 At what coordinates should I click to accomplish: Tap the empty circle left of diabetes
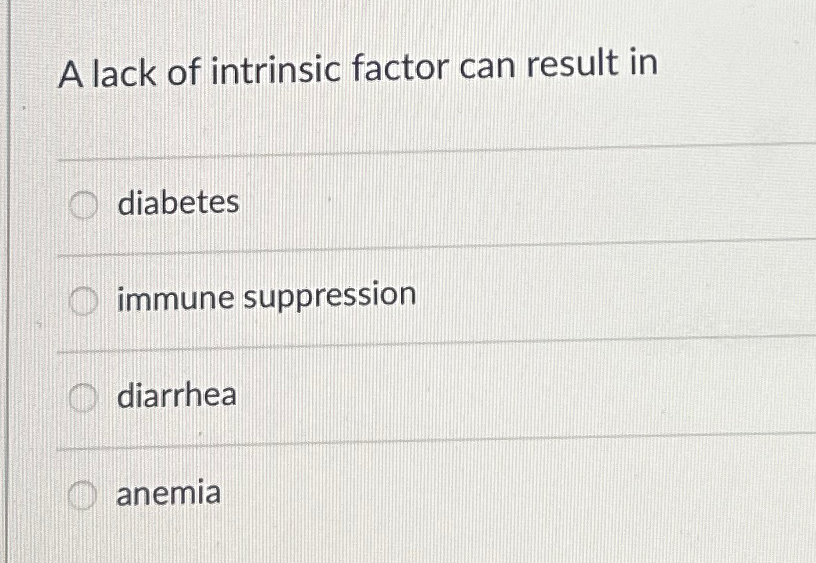[83, 205]
